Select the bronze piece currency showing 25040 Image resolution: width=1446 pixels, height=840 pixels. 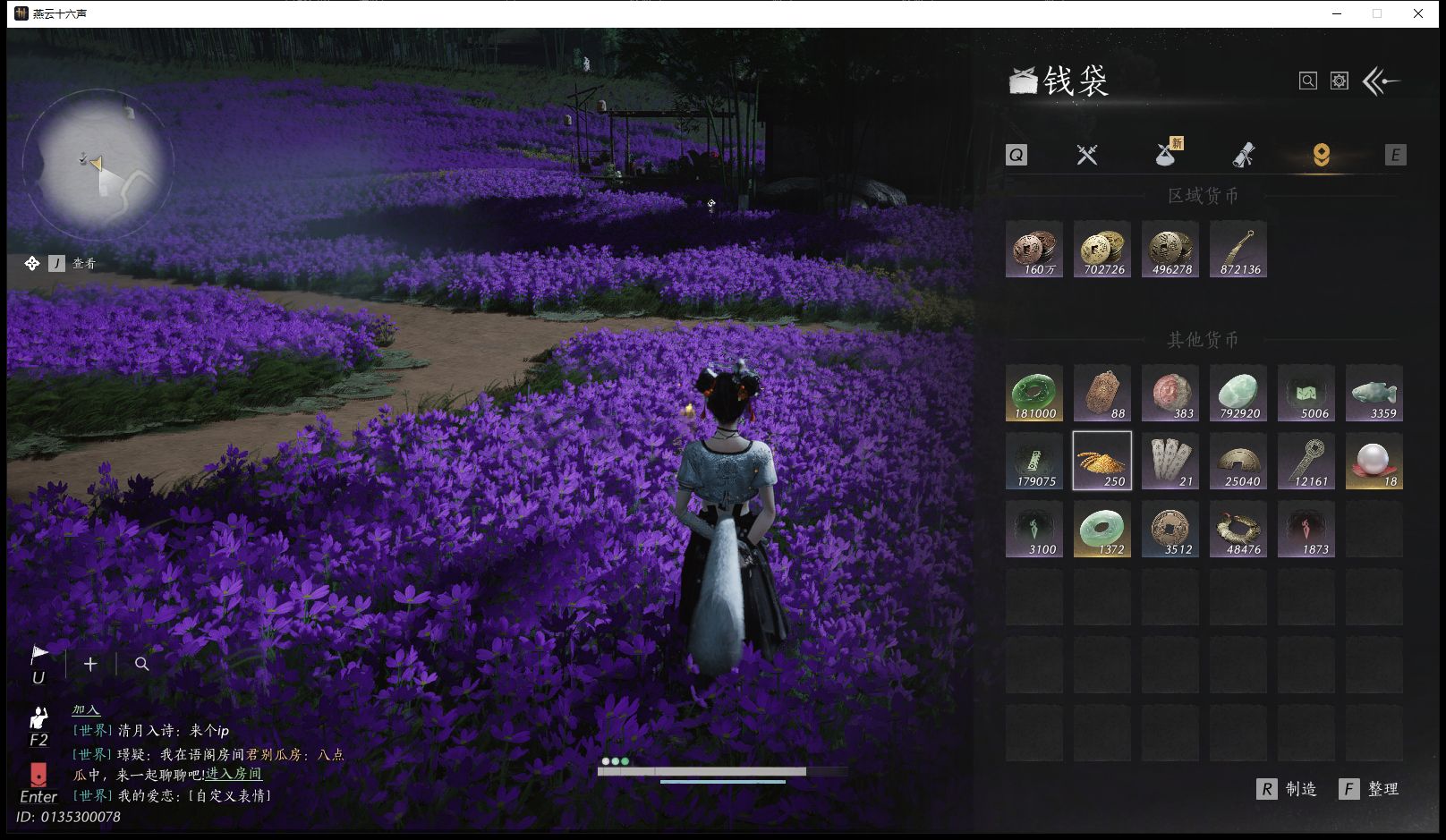pos(1238,461)
